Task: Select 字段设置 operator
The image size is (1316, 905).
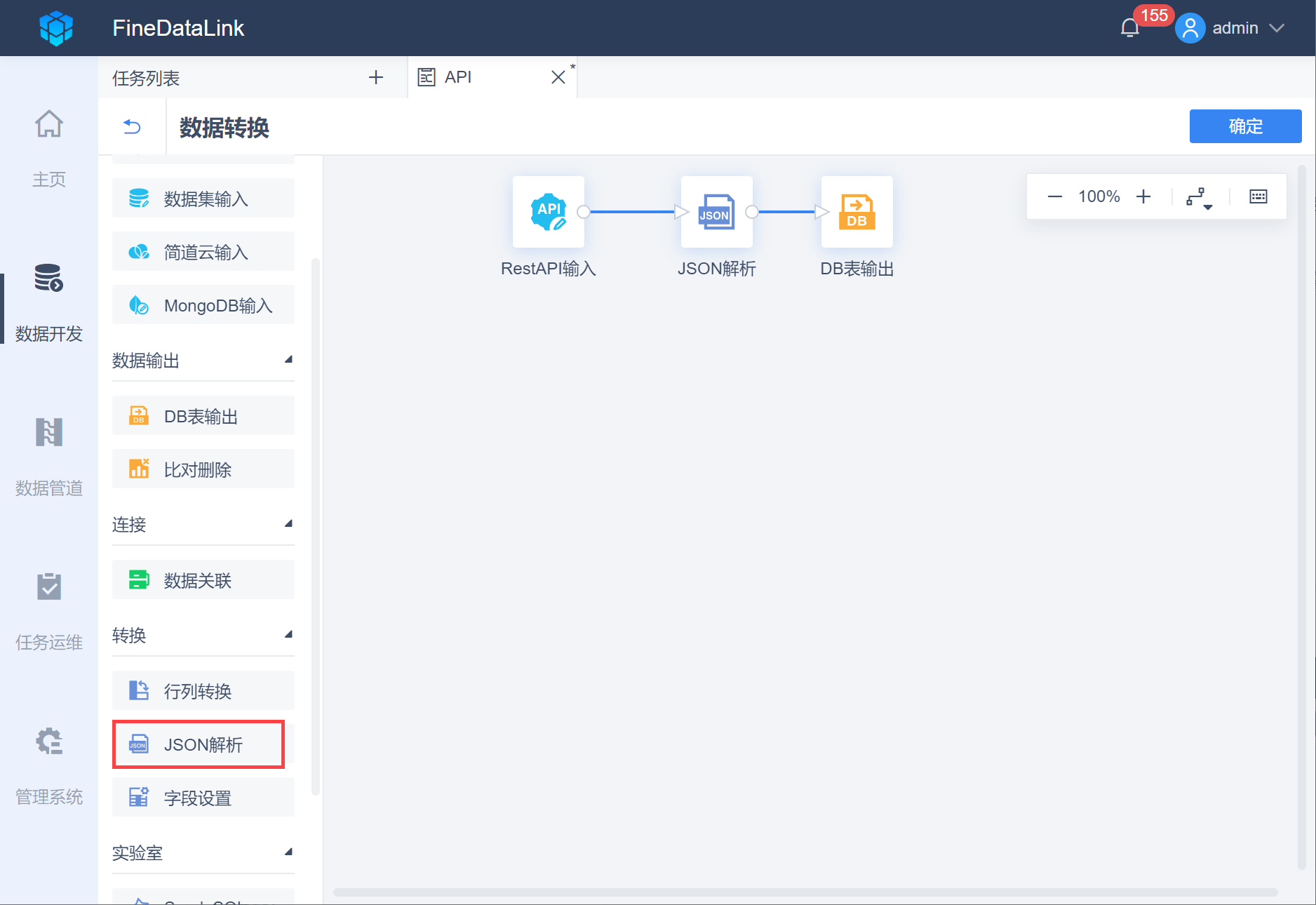Action: point(203,798)
